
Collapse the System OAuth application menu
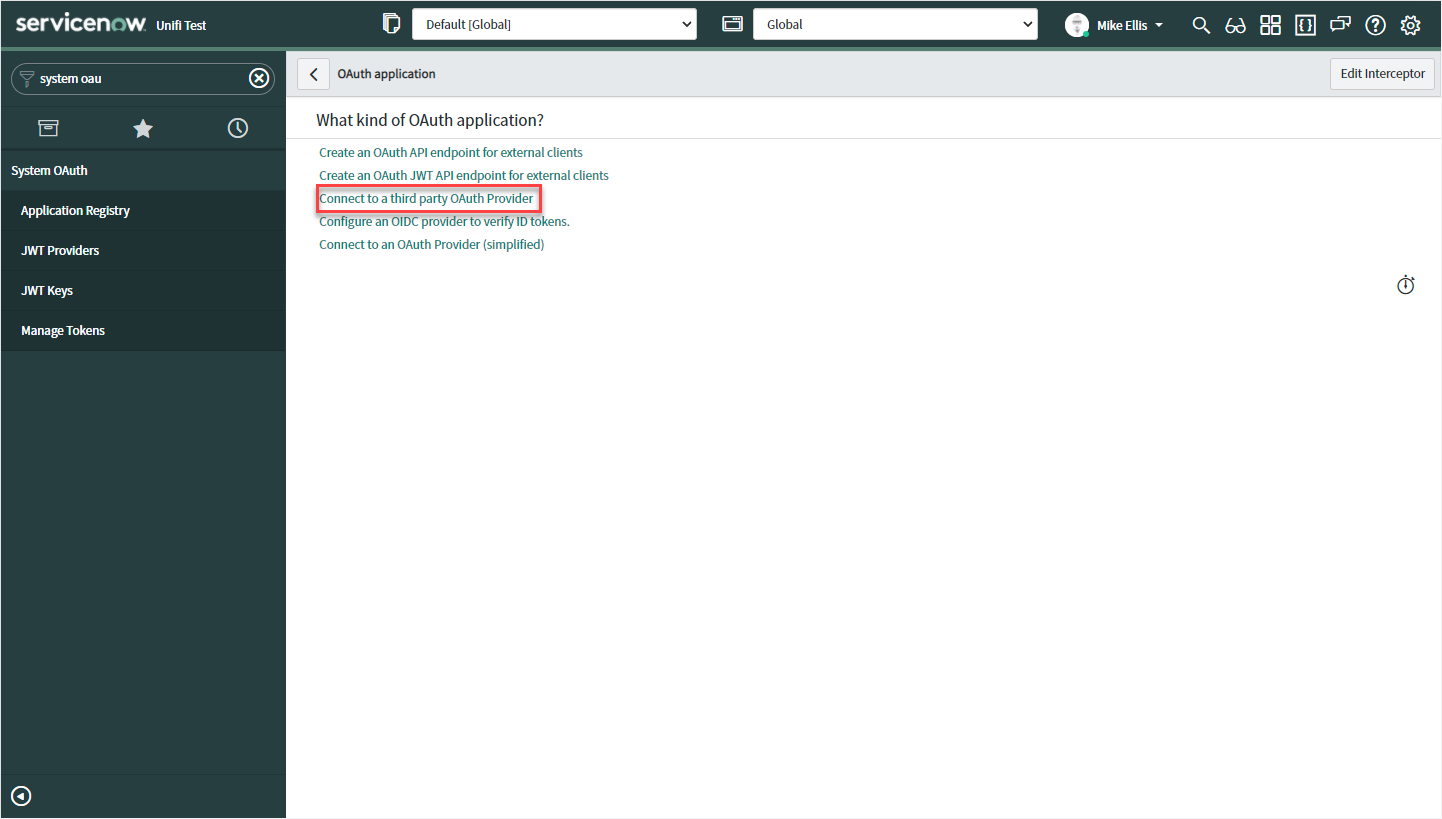(x=143, y=170)
